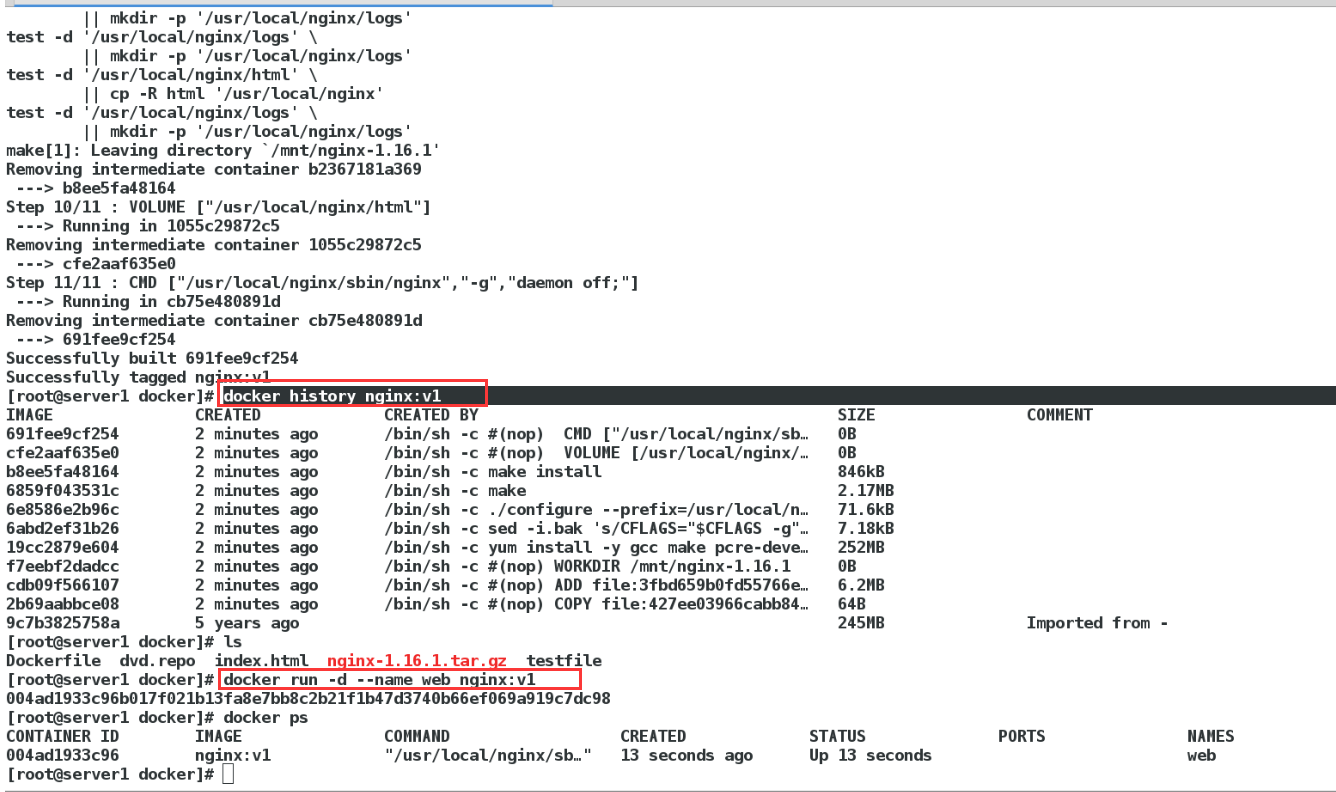Click the terminal cursor at the last prompt
The image size is (1336, 792).
(229, 775)
